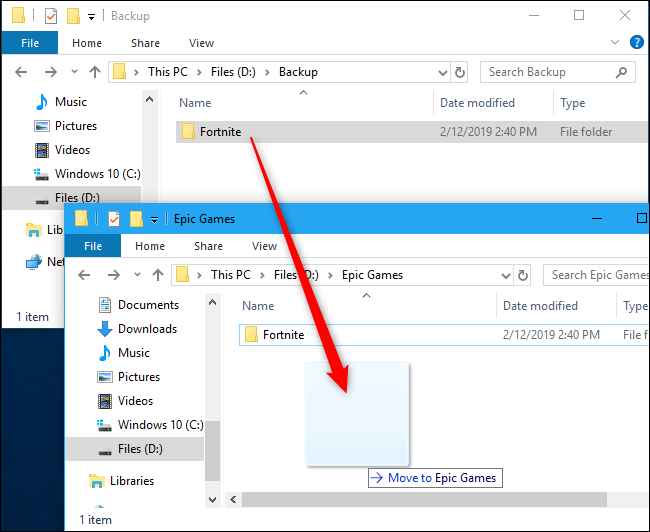Select Pictures in Backup window sidebar
The height and width of the screenshot is (532, 650).
click(x=75, y=126)
